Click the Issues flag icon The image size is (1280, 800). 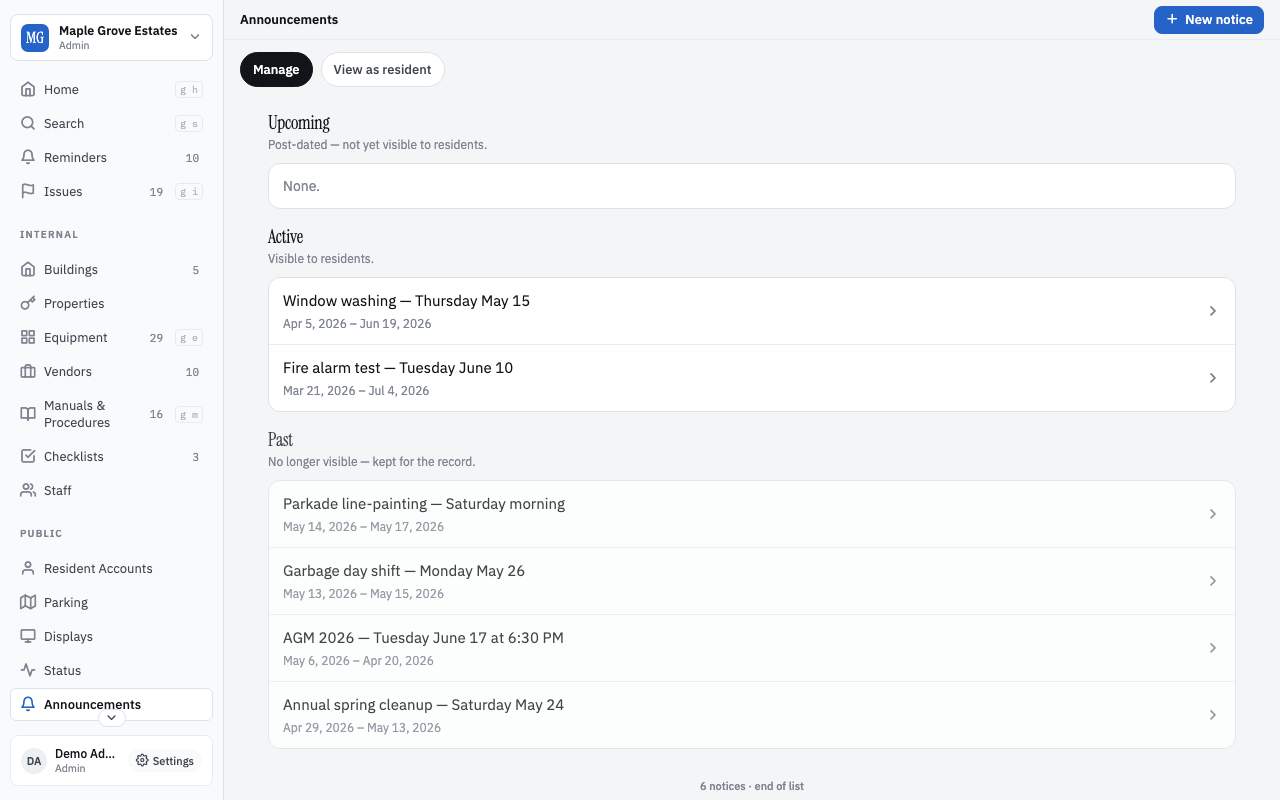(x=28, y=191)
